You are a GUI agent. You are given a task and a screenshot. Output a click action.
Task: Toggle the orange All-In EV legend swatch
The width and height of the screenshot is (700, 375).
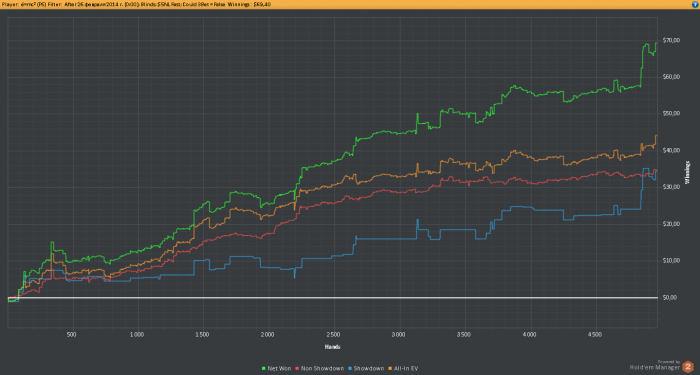[390, 369]
